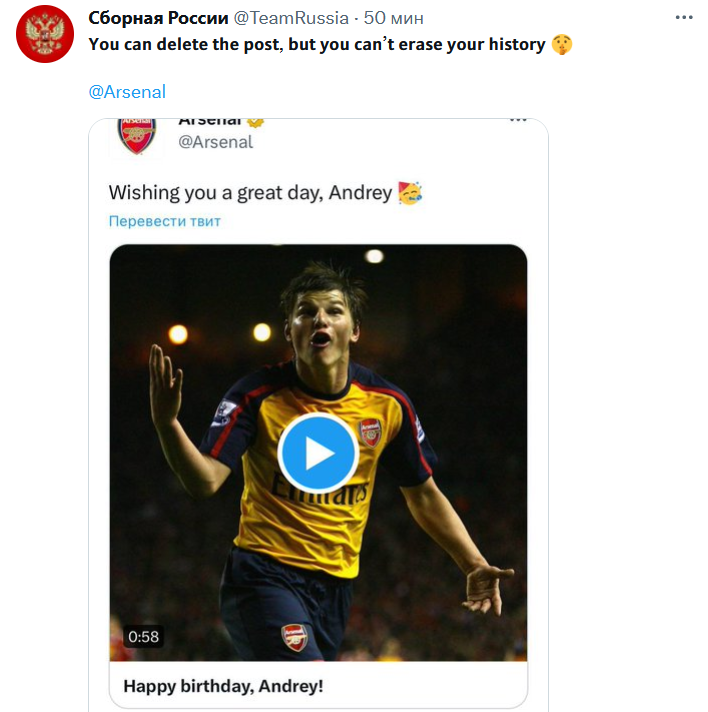
Task: Open the quoted Arsenal tweet's three-dot menu
Action: pyautogui.click(x=518, y=120)
